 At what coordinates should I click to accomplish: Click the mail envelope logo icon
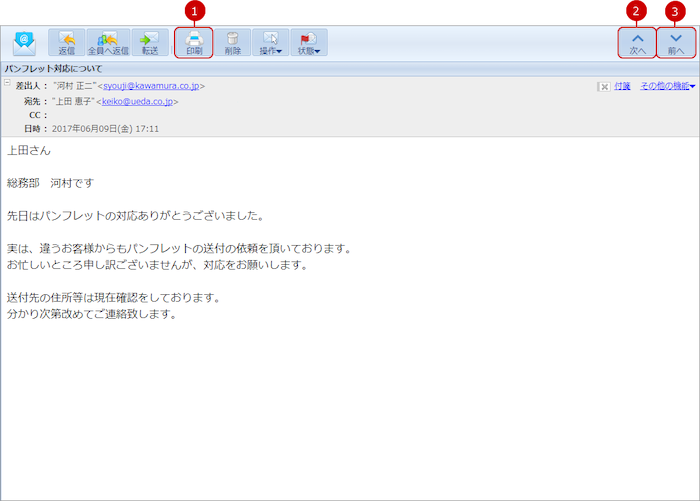point(24,42)
